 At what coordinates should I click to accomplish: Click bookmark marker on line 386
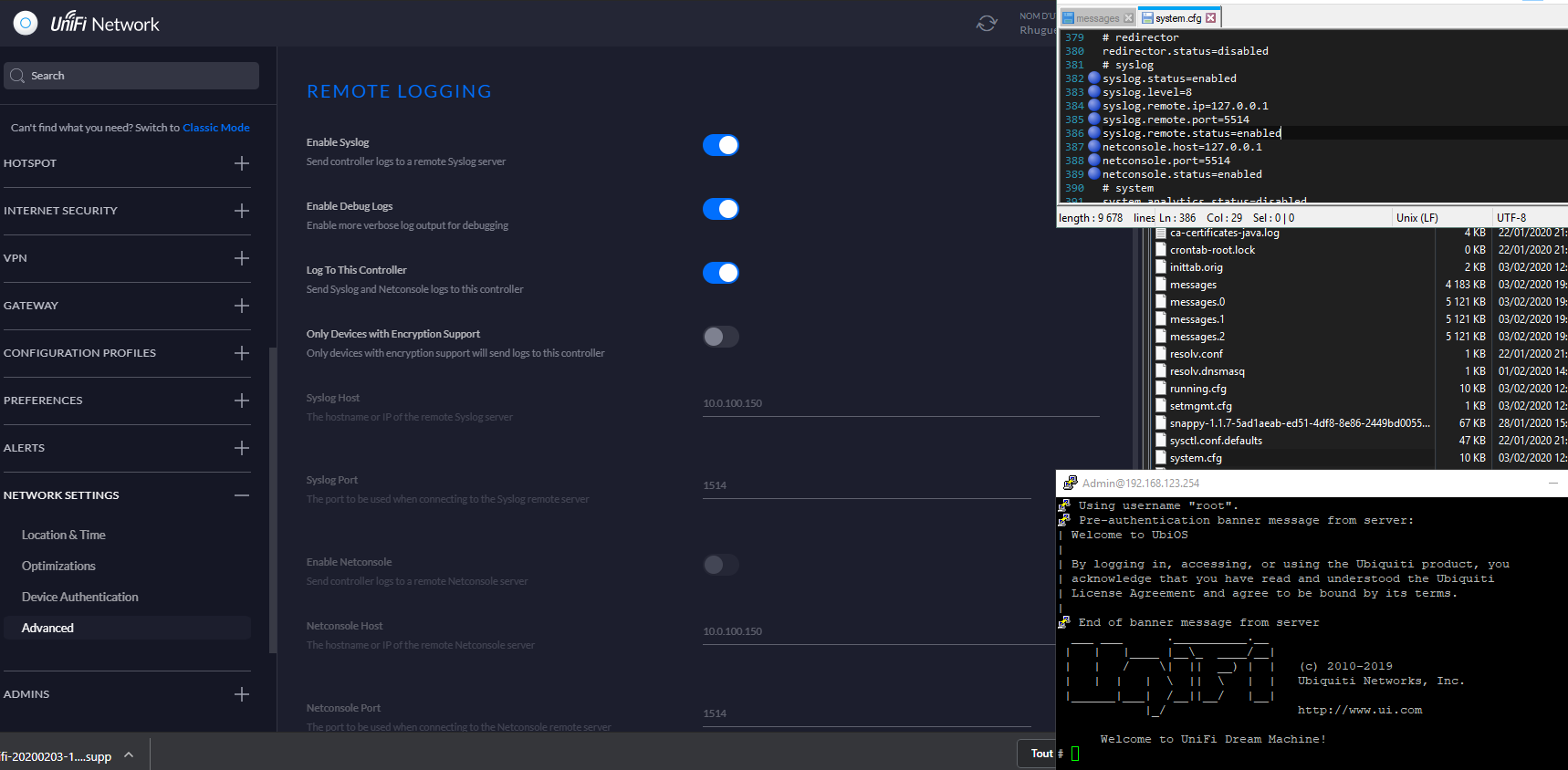[1093, 133]
